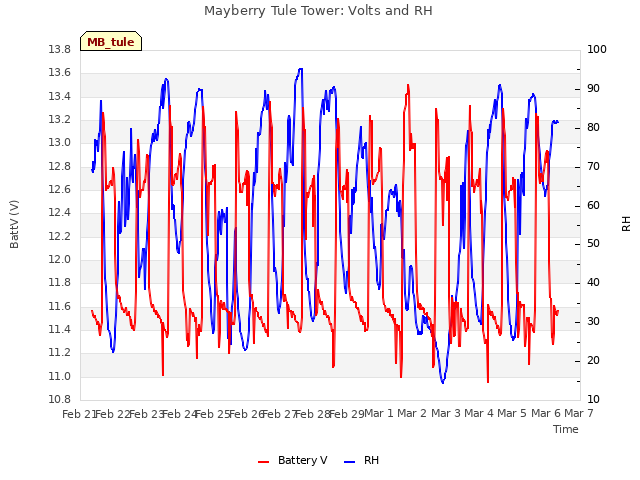640x480 pixels.
Task: Click the 50 RH tick label
Action: (x=593, y=244)
